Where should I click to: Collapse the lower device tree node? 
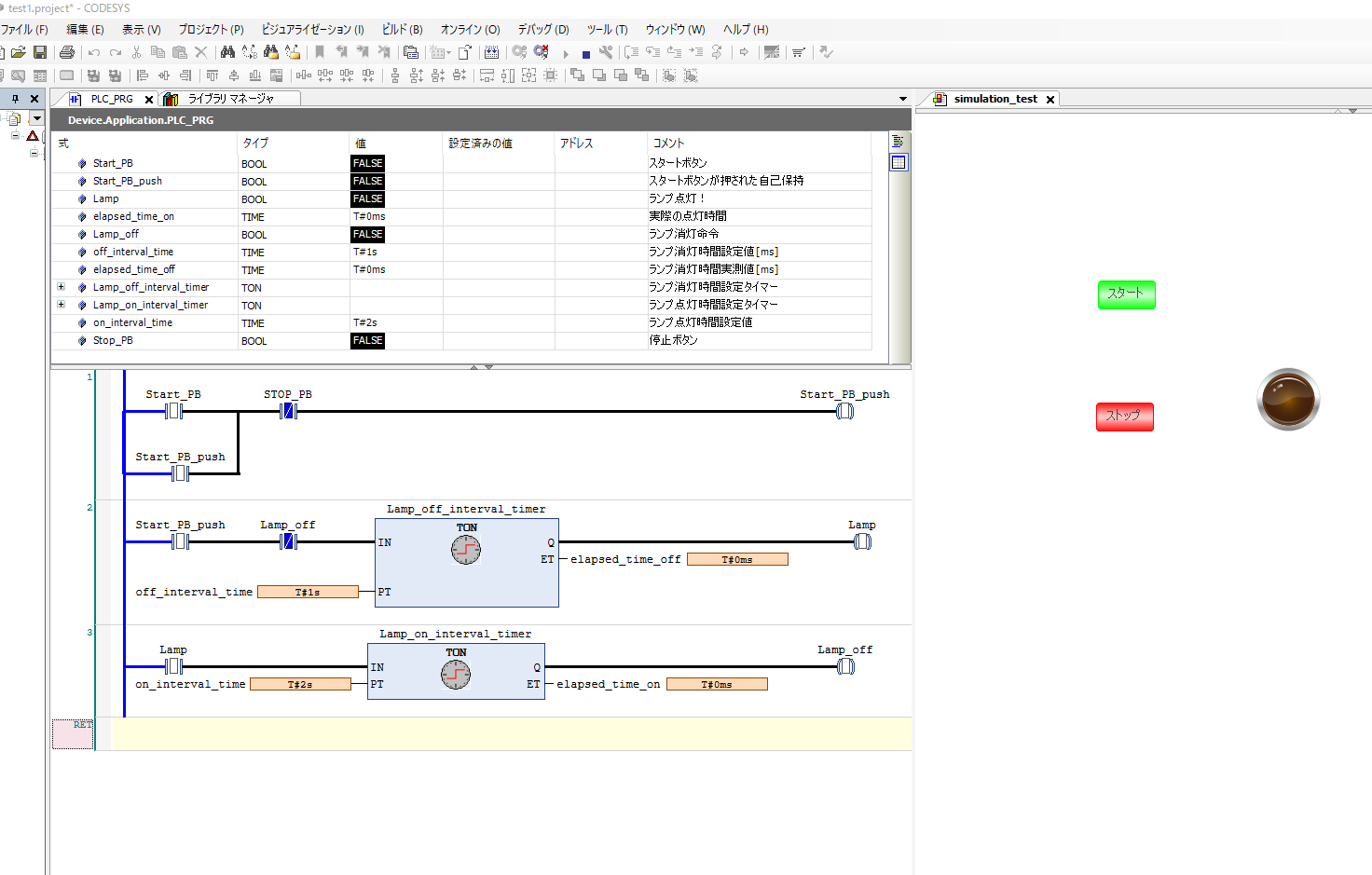coord(34,152)
